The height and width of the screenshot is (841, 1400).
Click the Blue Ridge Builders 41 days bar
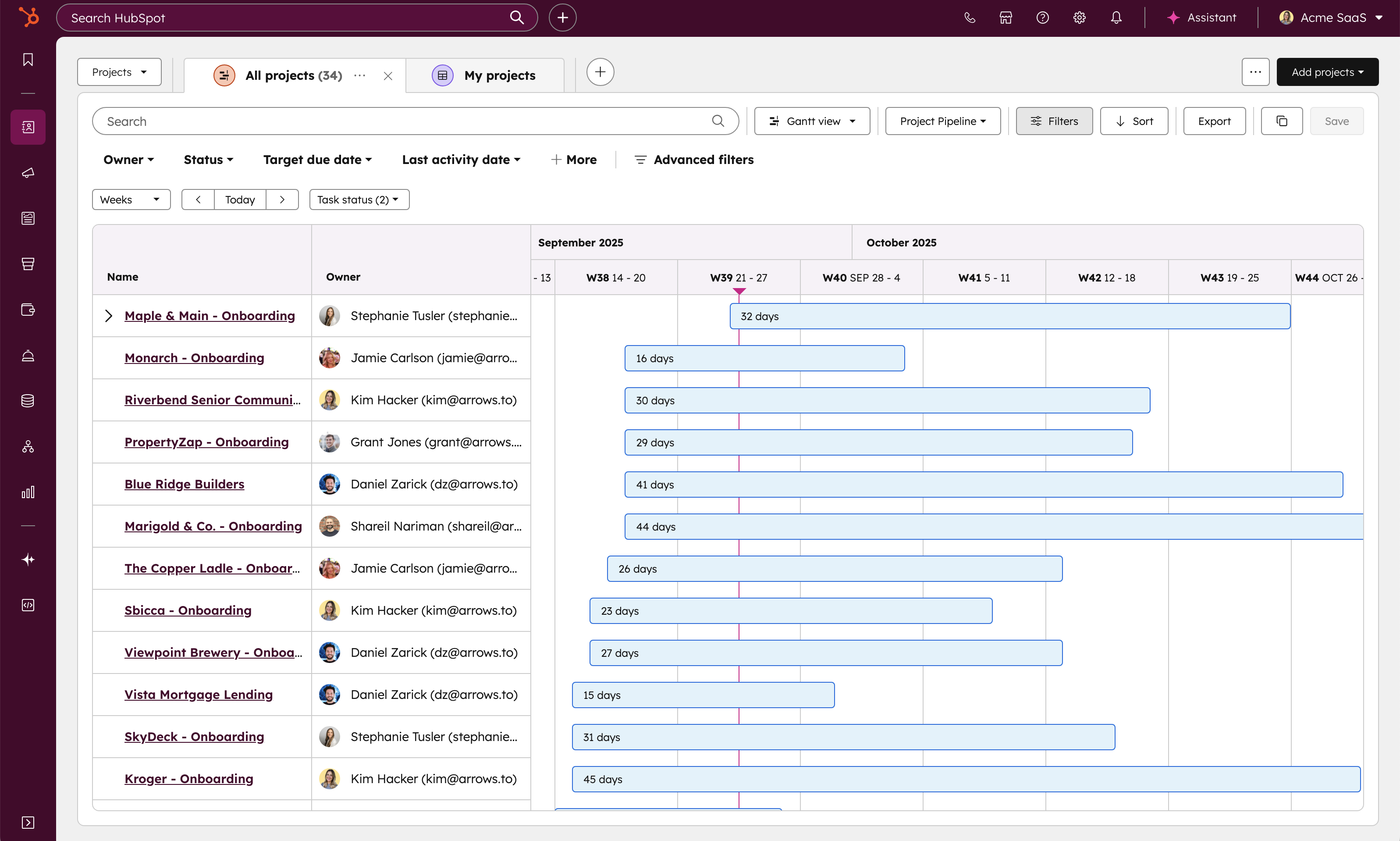983,485
